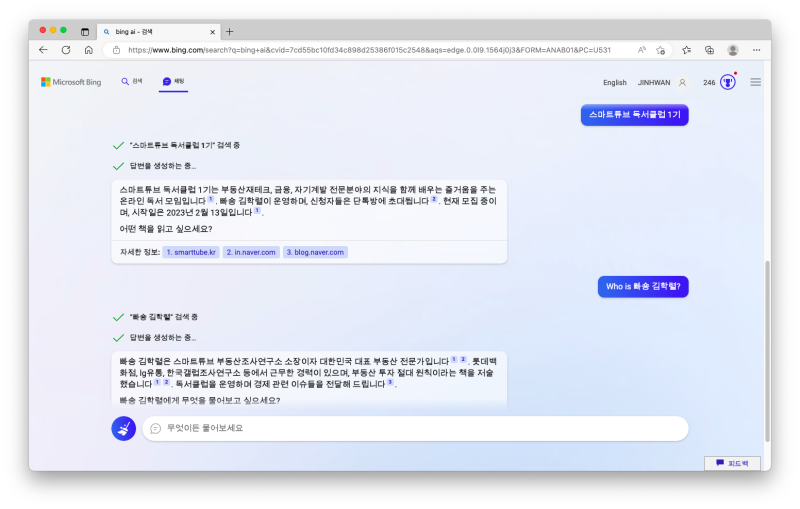Open citation 2 after '단톡방에 초대됩니다'
Screen dimensions: 800x509
[x=434, y=199]
